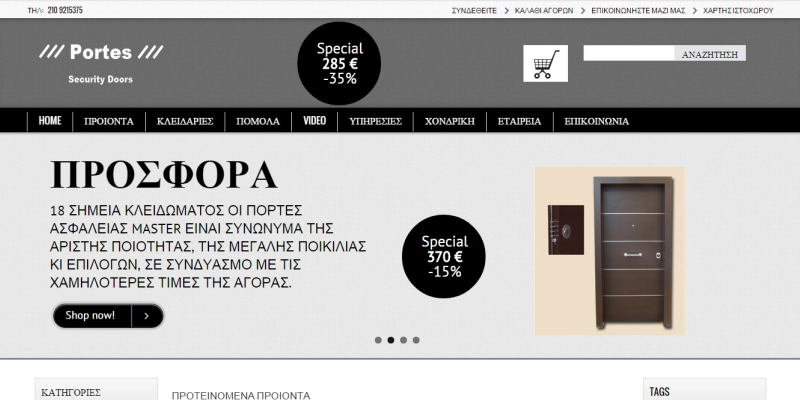The height and width of the screenshot is (400, 800).
Task: Click the Special 370 € slider badge
Action: tap(444, 256)
